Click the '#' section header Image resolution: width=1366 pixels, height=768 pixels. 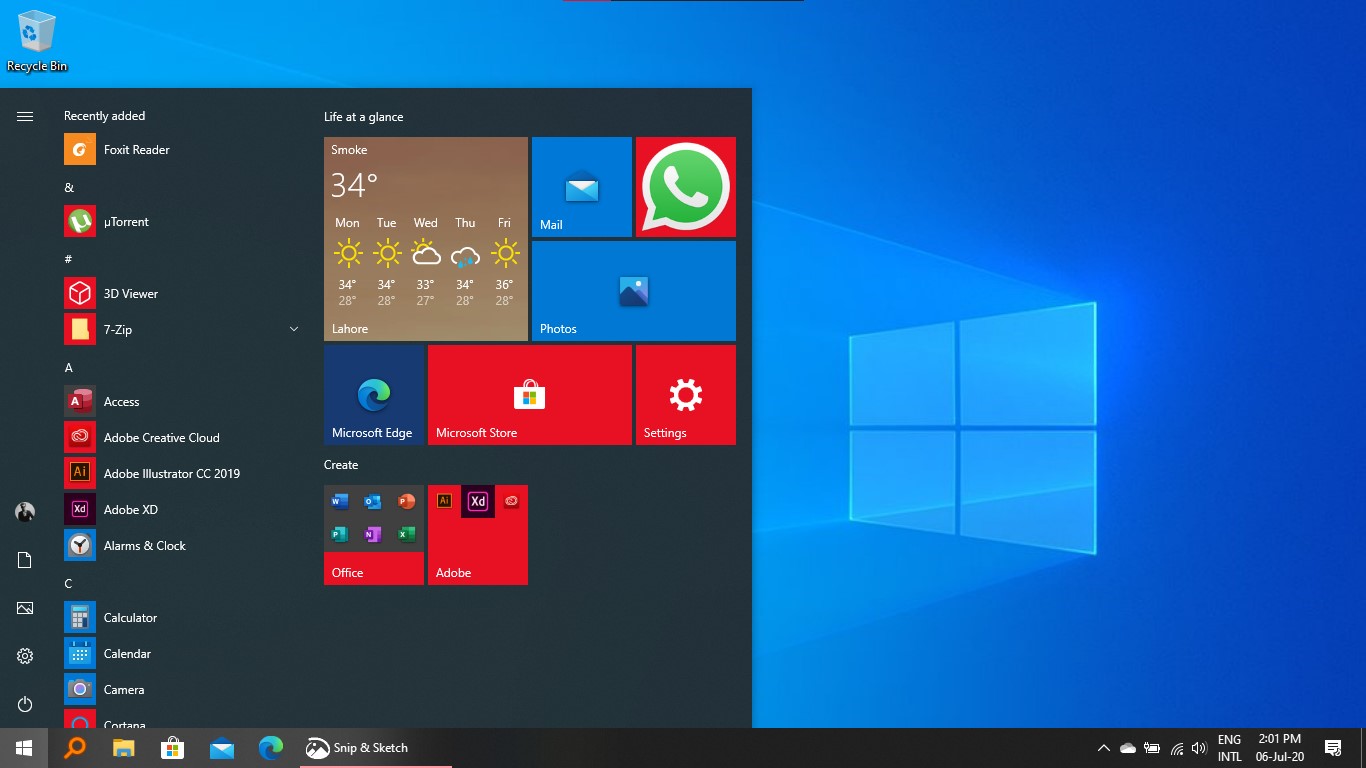click(68, 260)
